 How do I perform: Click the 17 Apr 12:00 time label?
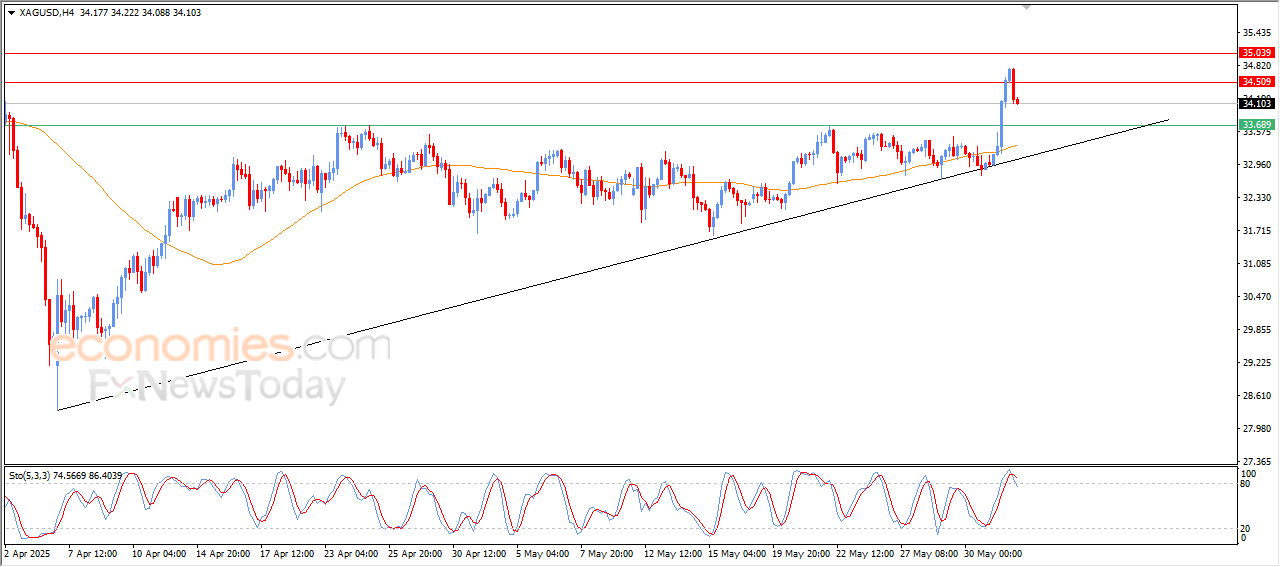[x=286, y=553]
